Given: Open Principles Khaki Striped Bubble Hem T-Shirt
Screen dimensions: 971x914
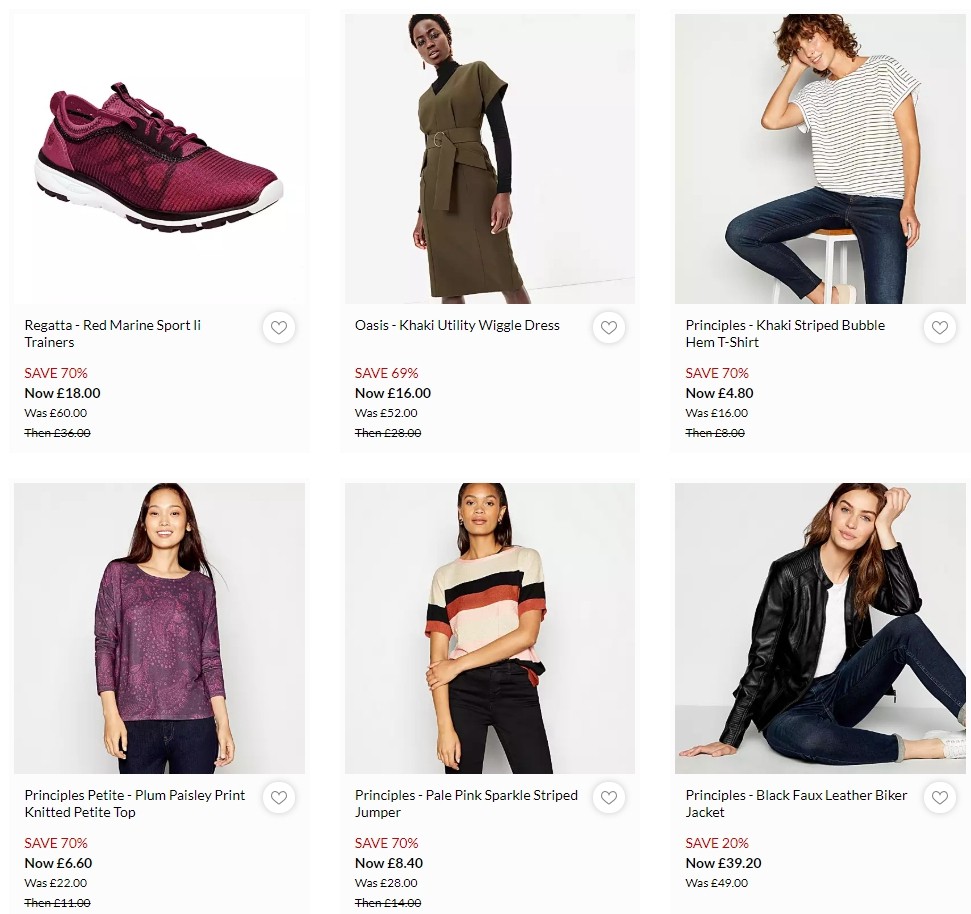Looking at the screenshot, I should 784,334.
